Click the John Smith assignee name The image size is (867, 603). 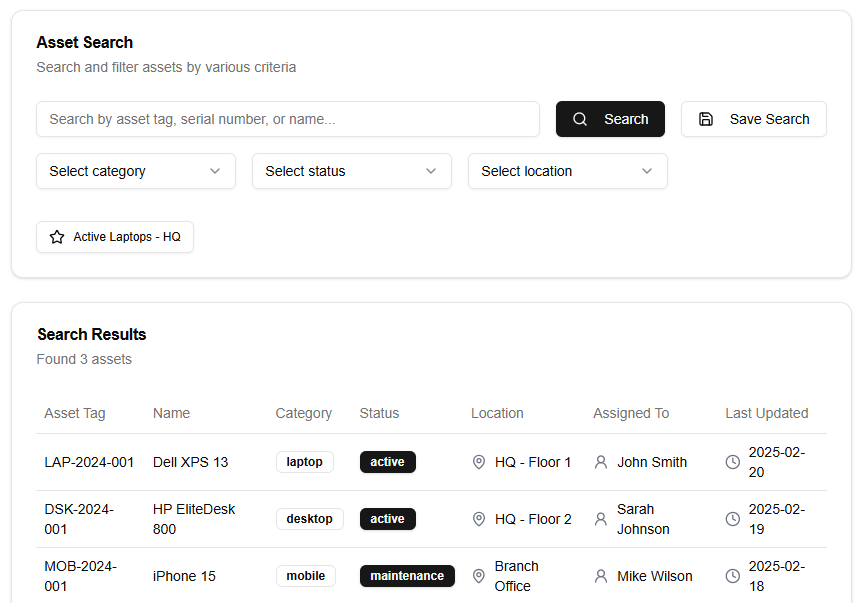pos(652,462)
